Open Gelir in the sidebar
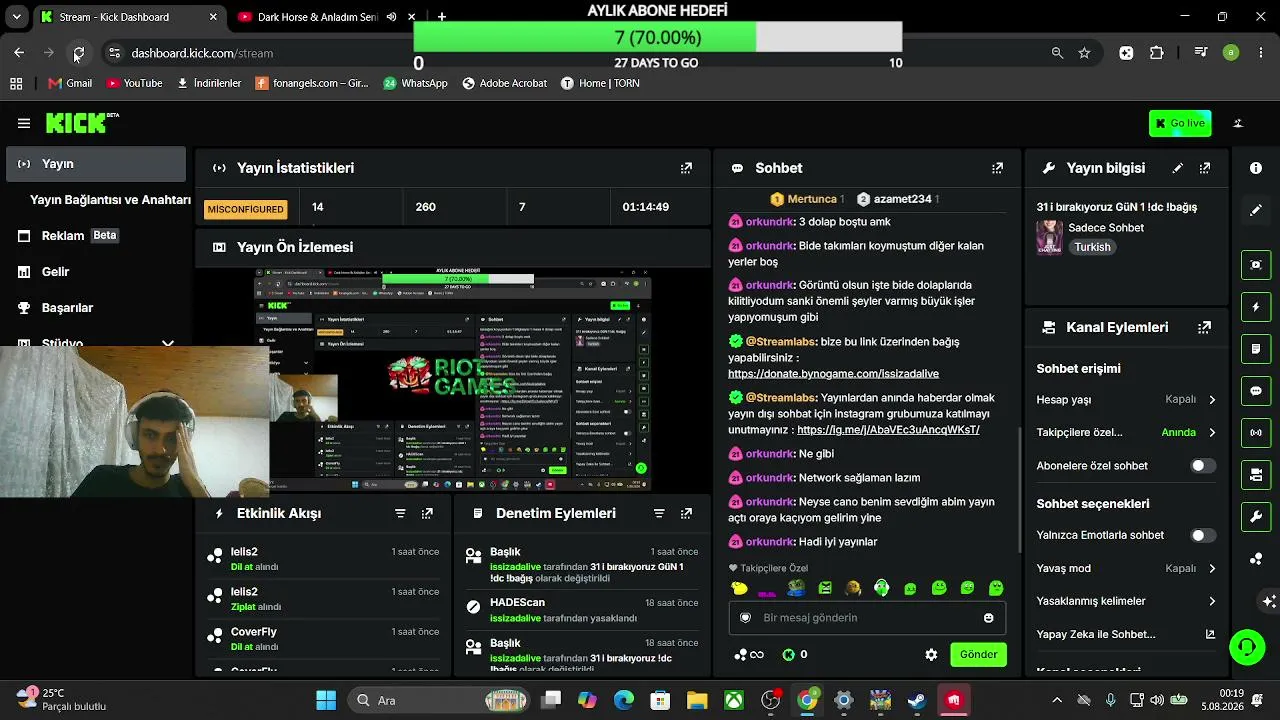 (x=96, y=272)
